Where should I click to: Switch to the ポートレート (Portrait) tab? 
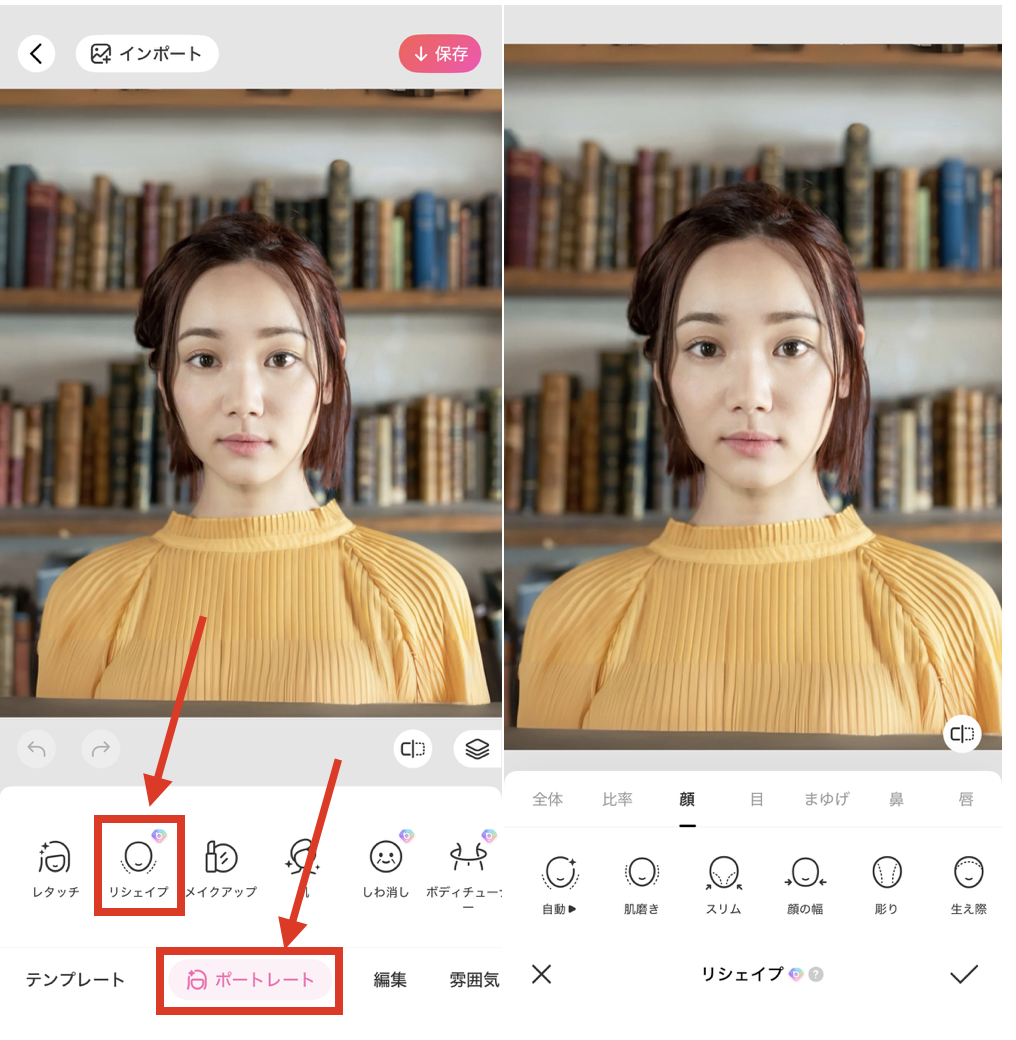[248, 979]
